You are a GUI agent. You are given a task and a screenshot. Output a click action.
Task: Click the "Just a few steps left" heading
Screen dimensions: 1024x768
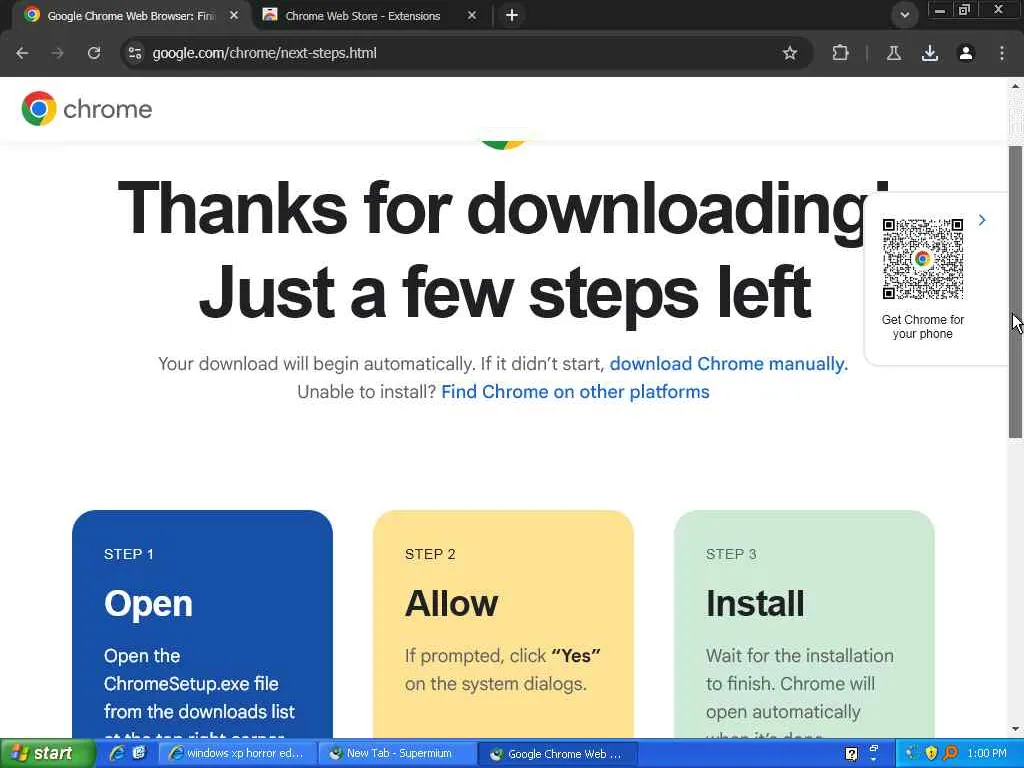click(x=505, y=293)
